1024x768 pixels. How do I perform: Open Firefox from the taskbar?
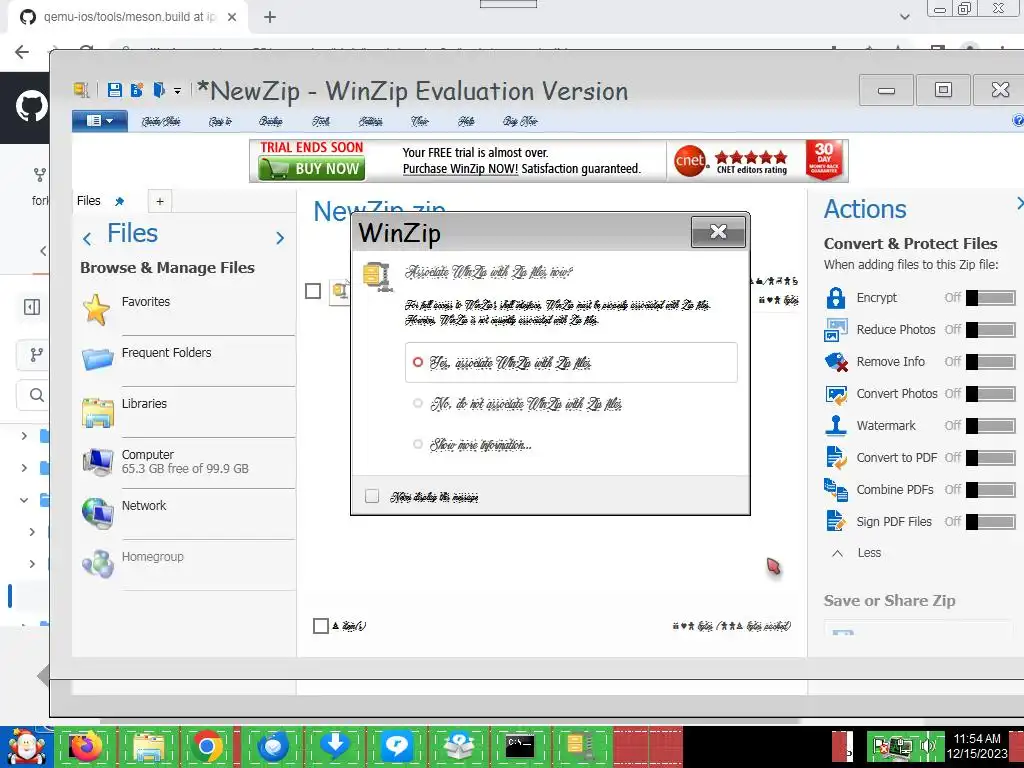tap(86, 746)
